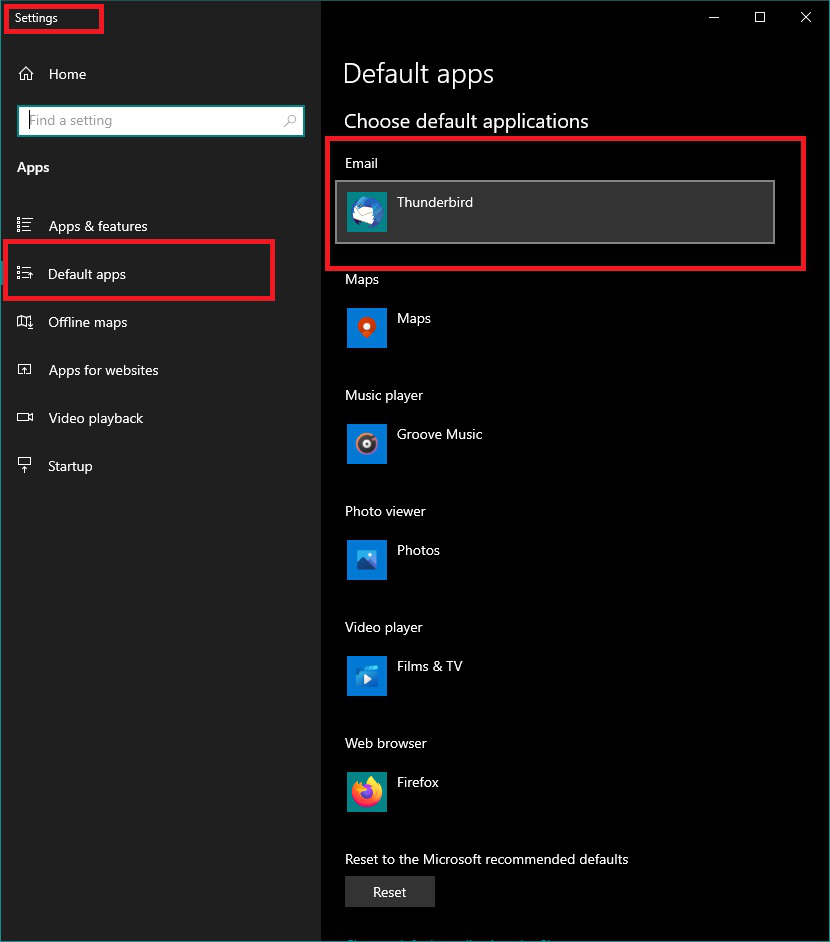The width and height of the screenshot is (830, 942).
Task: Go to Offline maps settings
Action: pos(88,322)
